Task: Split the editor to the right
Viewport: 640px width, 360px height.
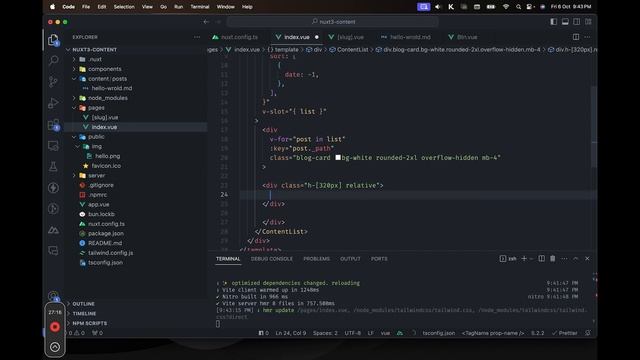Action: pos(576,37)
